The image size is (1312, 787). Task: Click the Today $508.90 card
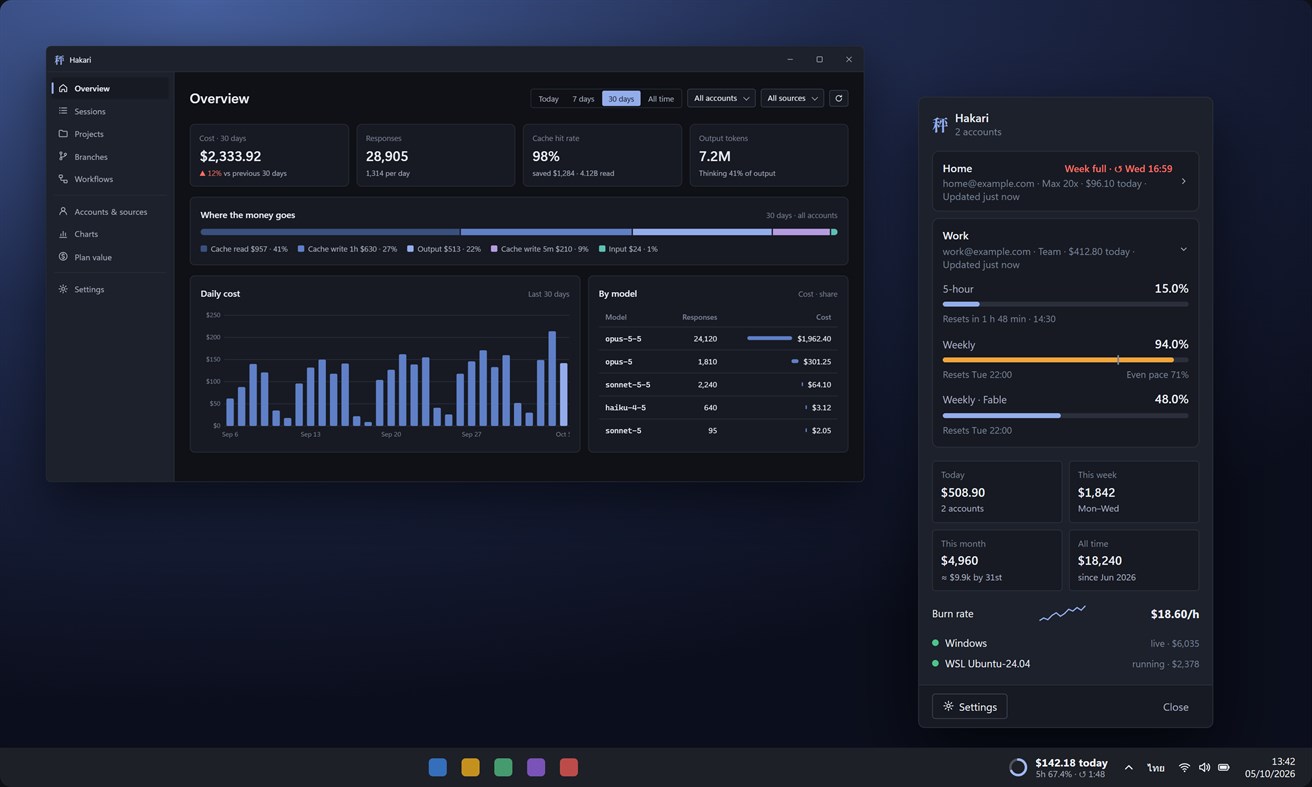click(x=997, y=492)
